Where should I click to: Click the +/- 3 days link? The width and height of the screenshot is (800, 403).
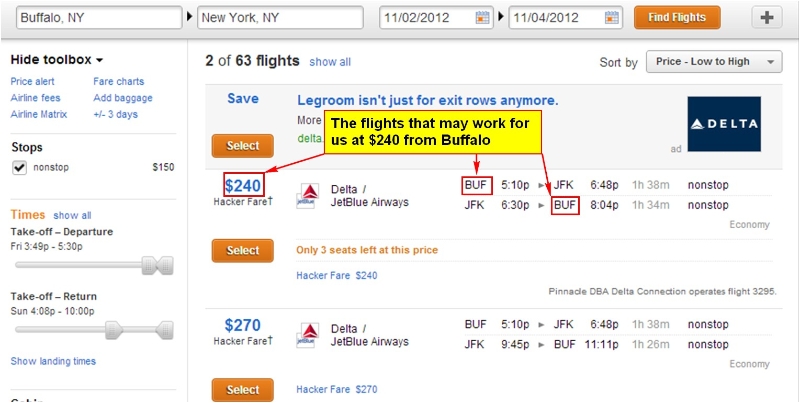115,114
